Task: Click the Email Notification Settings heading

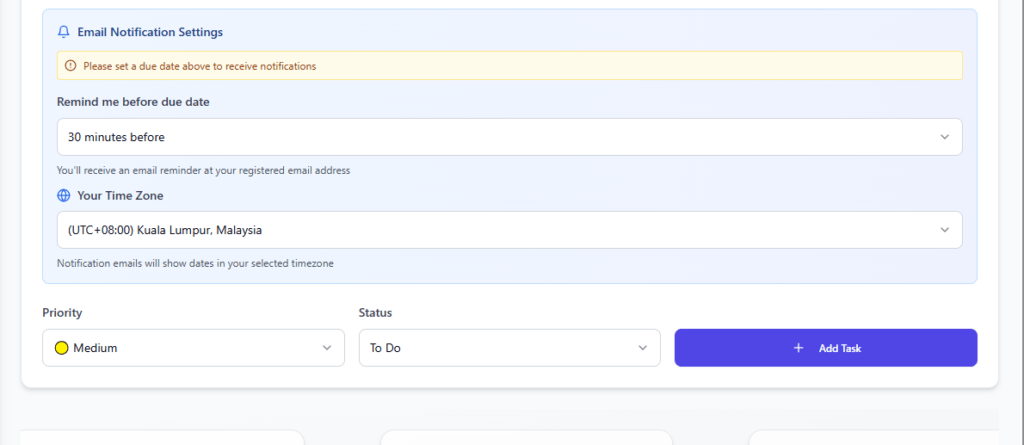Action: coord(150,32)
